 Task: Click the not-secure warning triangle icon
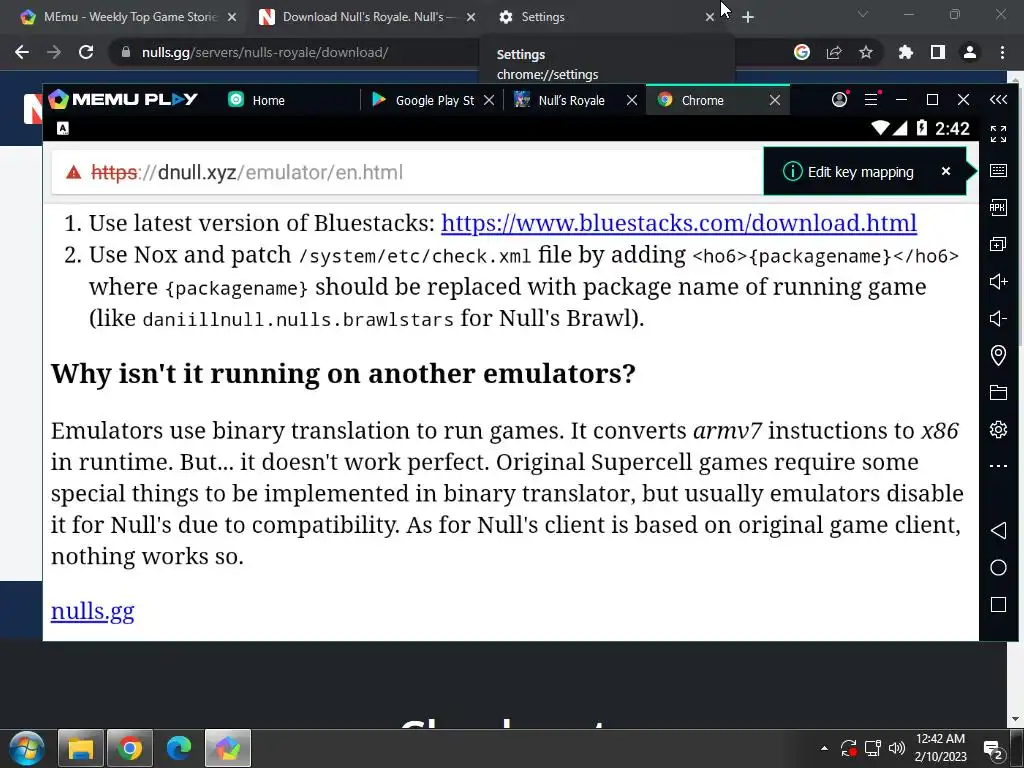click(x=74, y=172)
